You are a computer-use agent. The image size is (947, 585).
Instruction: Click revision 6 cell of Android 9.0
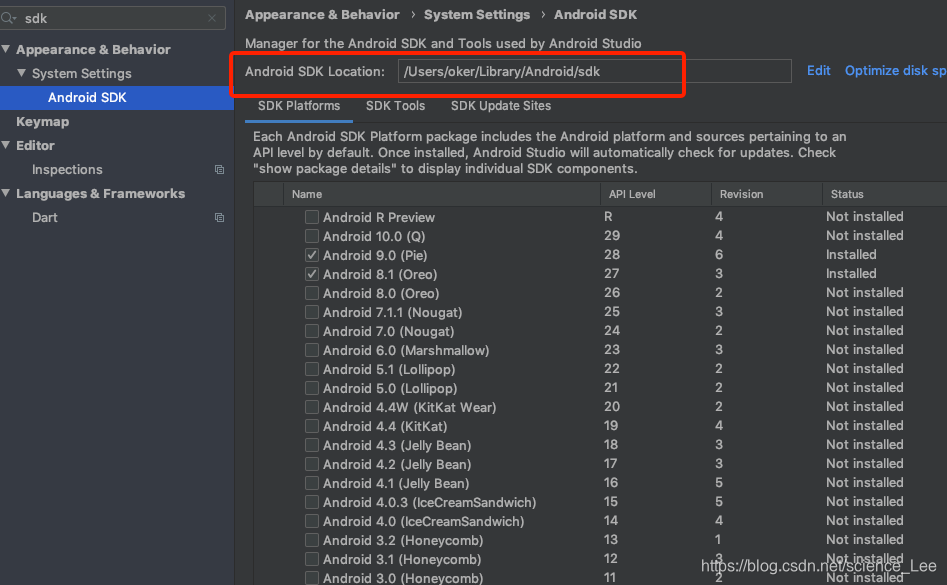(x=719, y=255)
